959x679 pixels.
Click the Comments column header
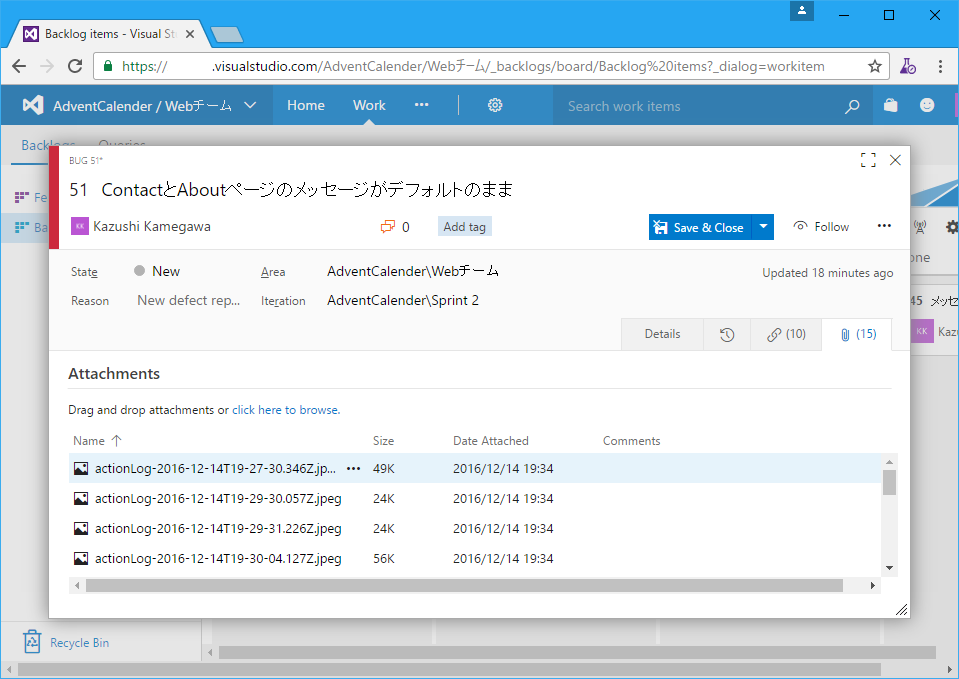[631, 440]
